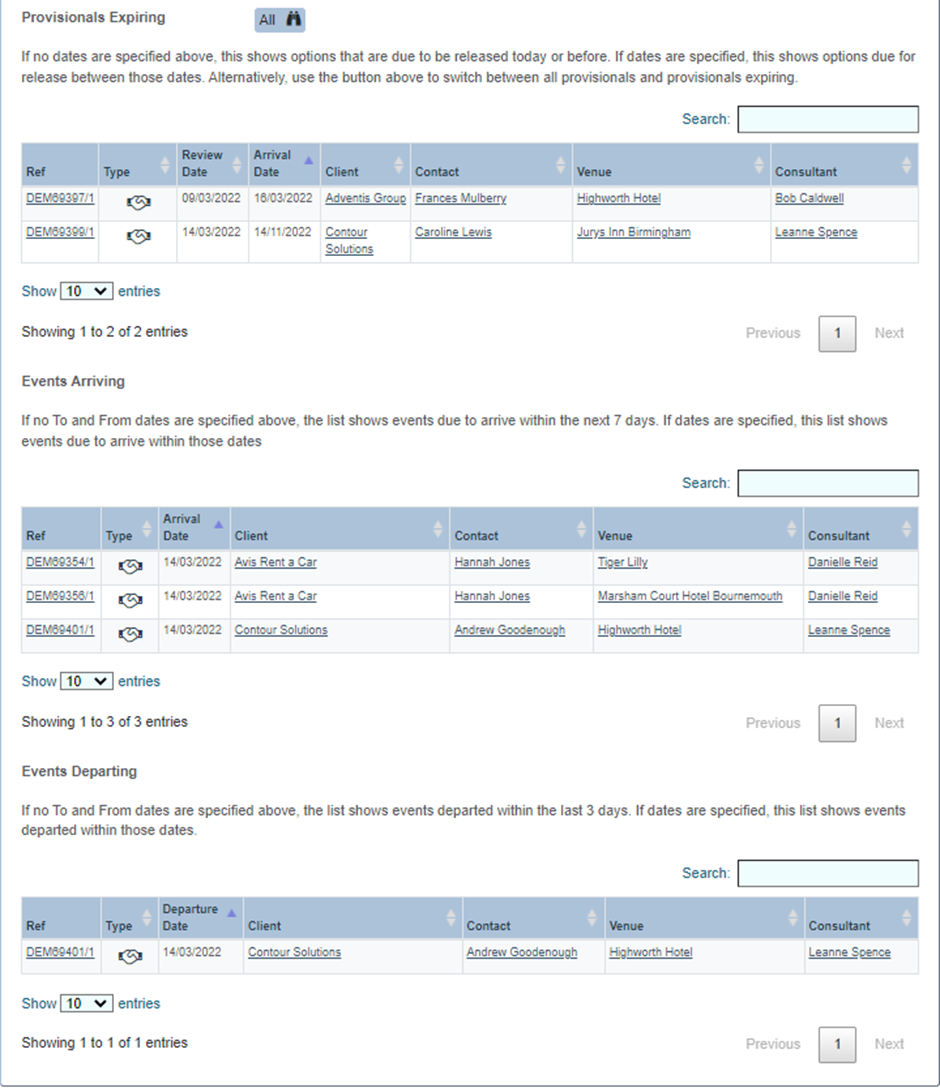Click handshake icon in Events Departing row
This screenshot has height=1088, width=940.
[x=130, y=957]
